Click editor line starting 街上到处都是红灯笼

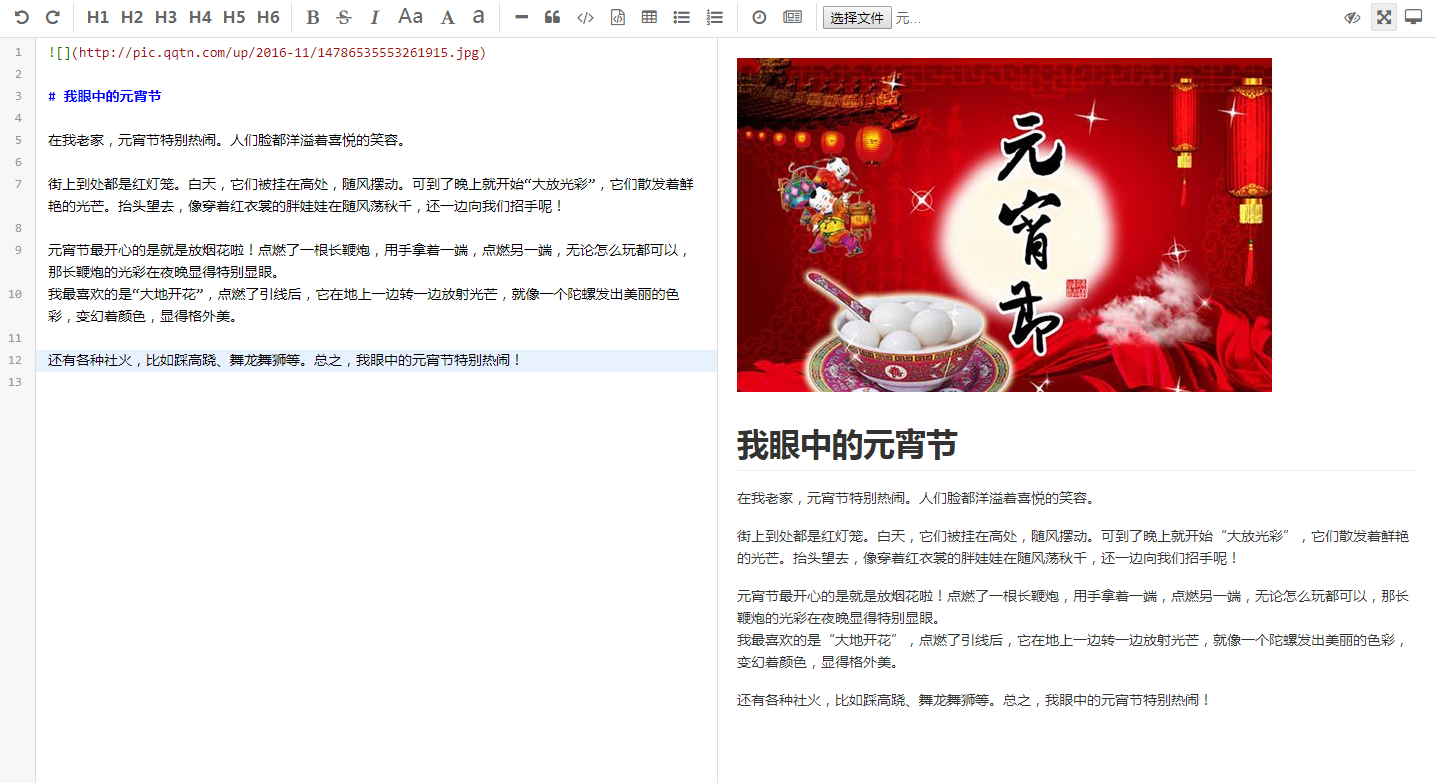coord(371,195)
